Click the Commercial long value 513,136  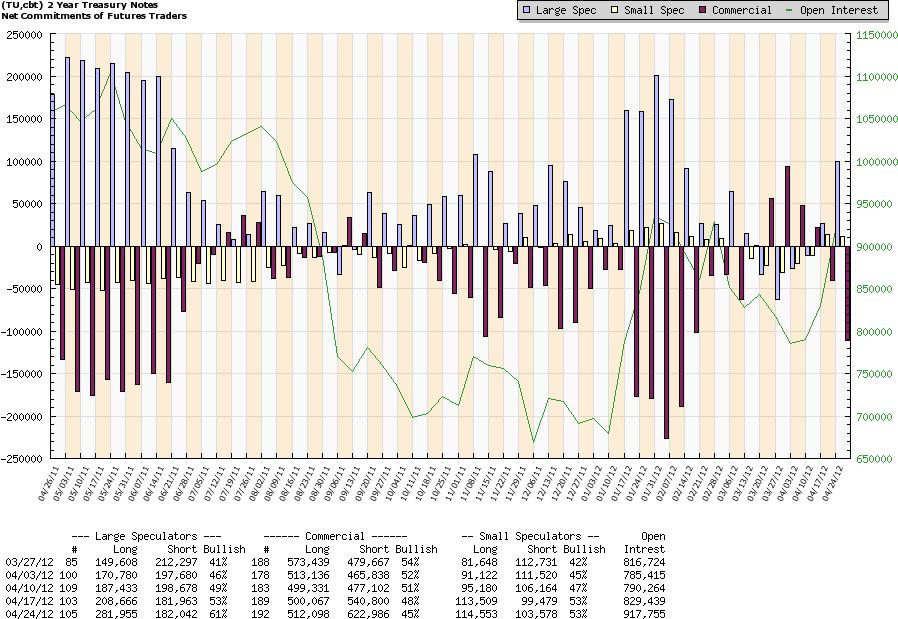coord(308,575)
